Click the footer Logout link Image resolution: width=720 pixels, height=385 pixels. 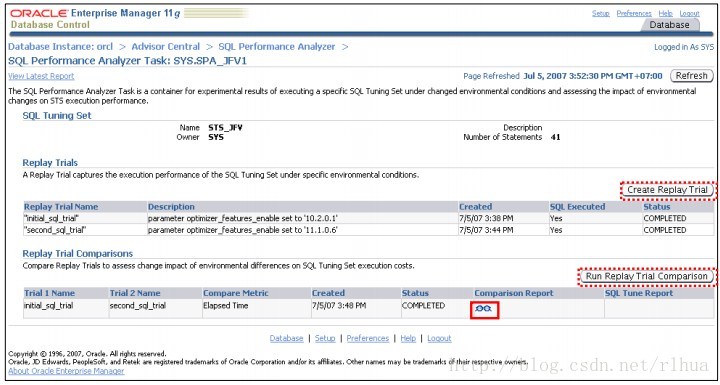439,338
